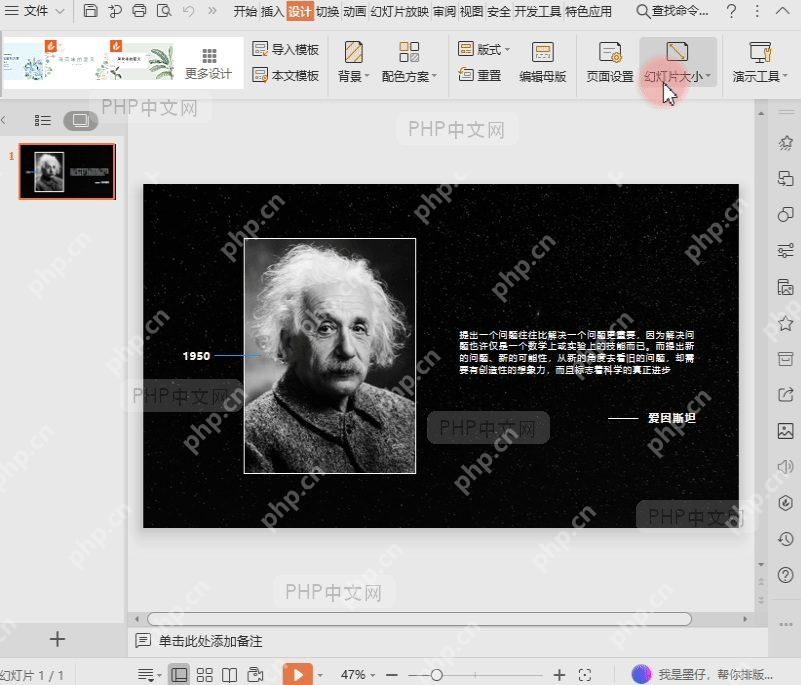Fit slide to window icon
Image resolution: width=801 pixels, height=685 pixels.
(x=585, y=675)
